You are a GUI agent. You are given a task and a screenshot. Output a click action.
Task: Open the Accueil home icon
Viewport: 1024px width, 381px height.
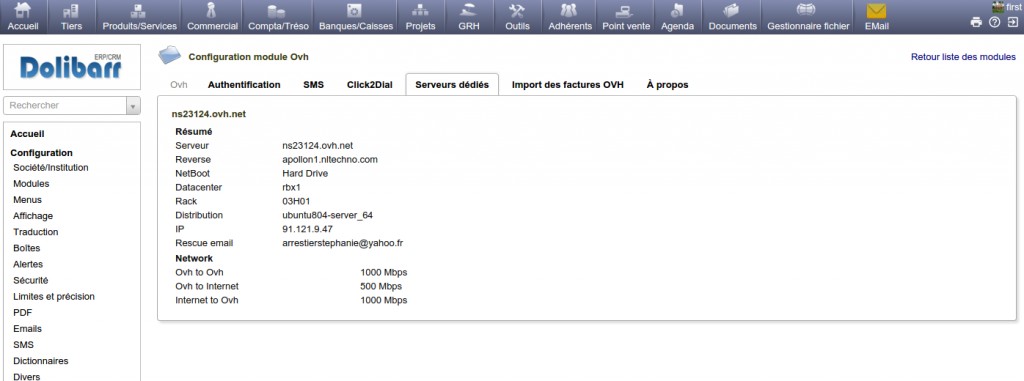tap(23, 10)
